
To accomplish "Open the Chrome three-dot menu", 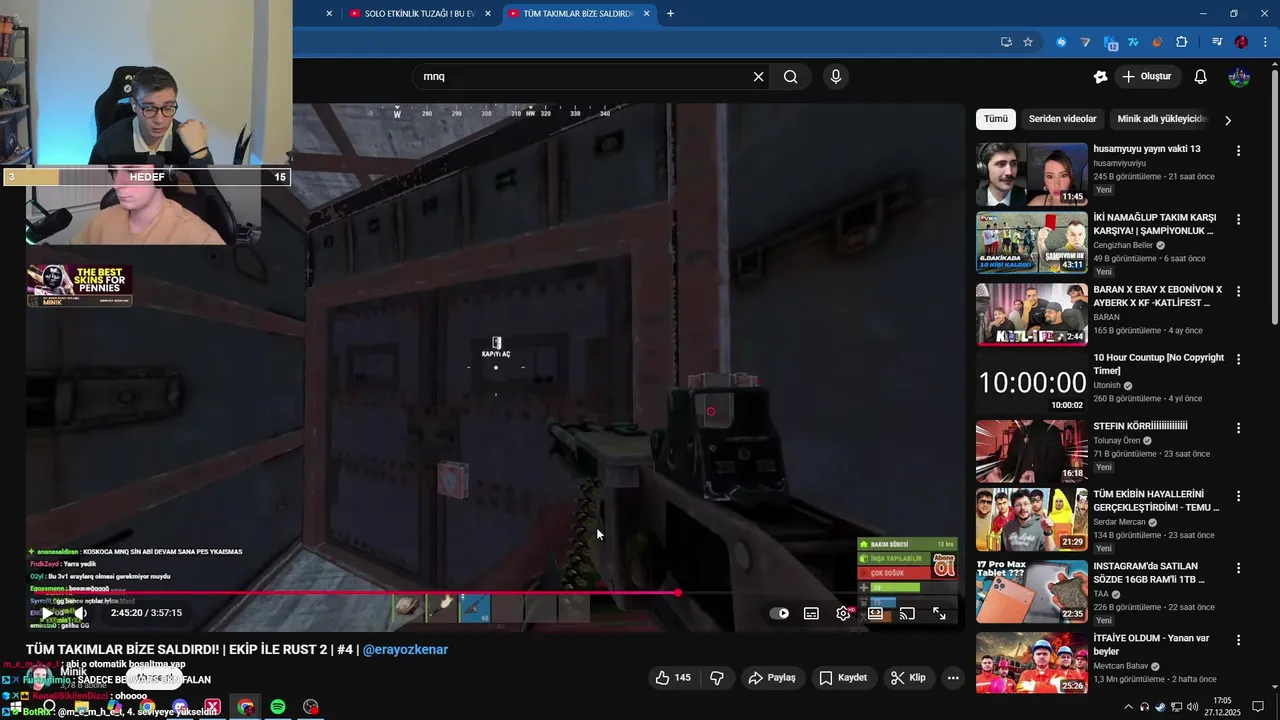I will (x=1263, y=42).
